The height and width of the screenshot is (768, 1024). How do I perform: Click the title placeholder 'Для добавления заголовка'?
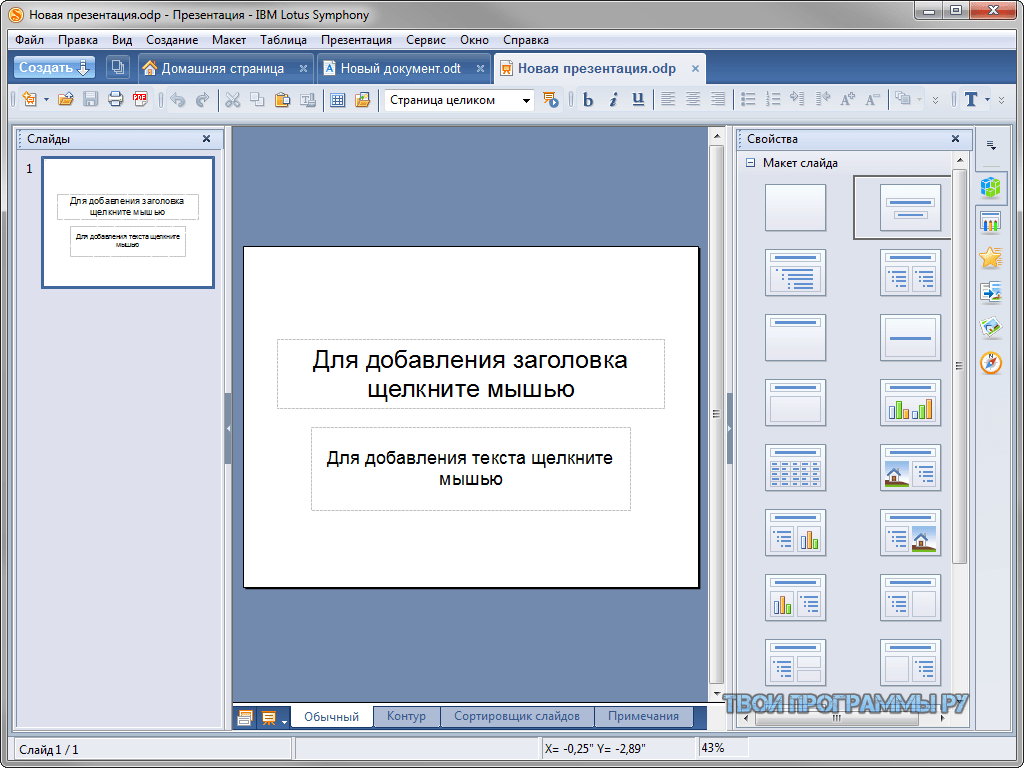tap(471, 374)
